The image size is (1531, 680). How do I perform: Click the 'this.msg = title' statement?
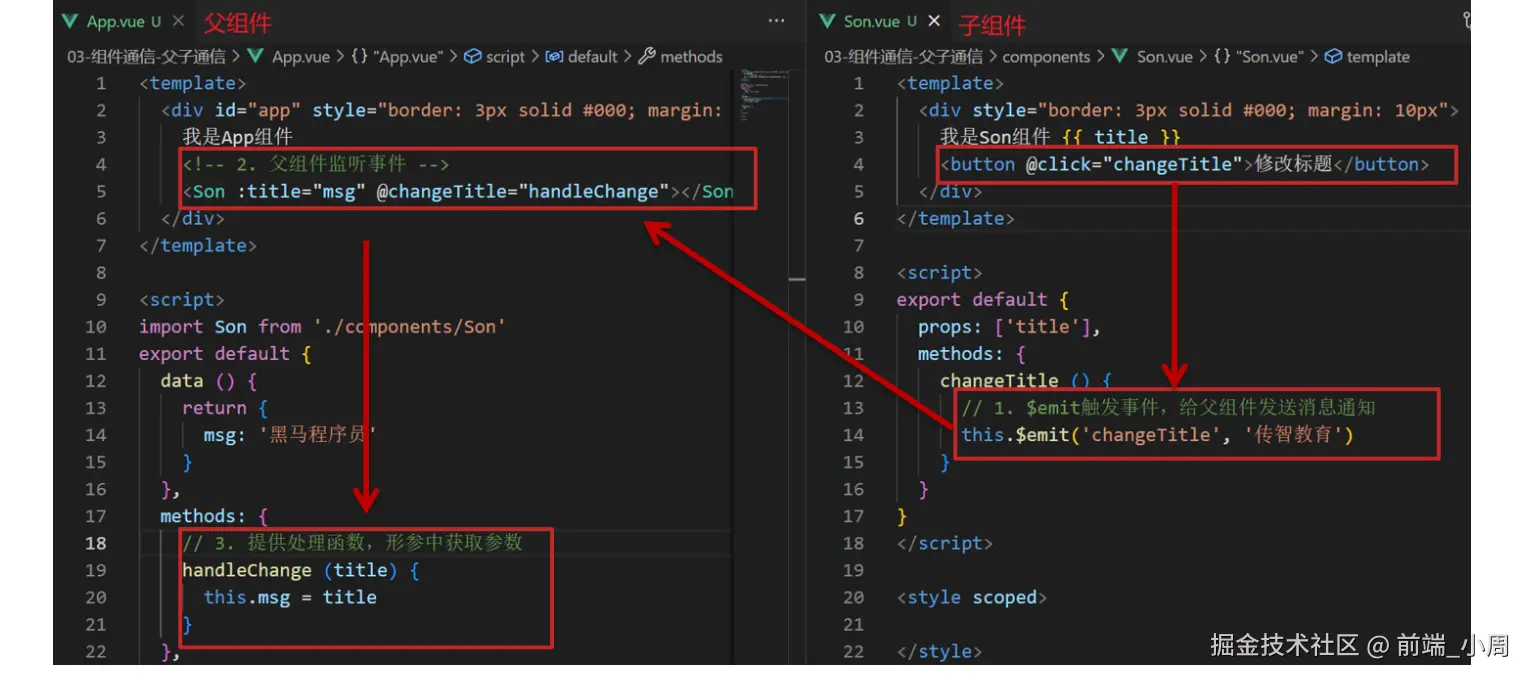pos(290,597)
